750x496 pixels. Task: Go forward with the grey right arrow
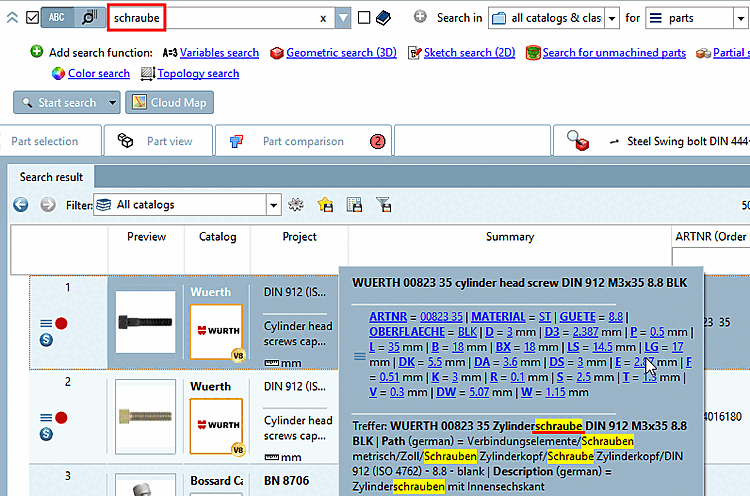(x=47, y=205)
